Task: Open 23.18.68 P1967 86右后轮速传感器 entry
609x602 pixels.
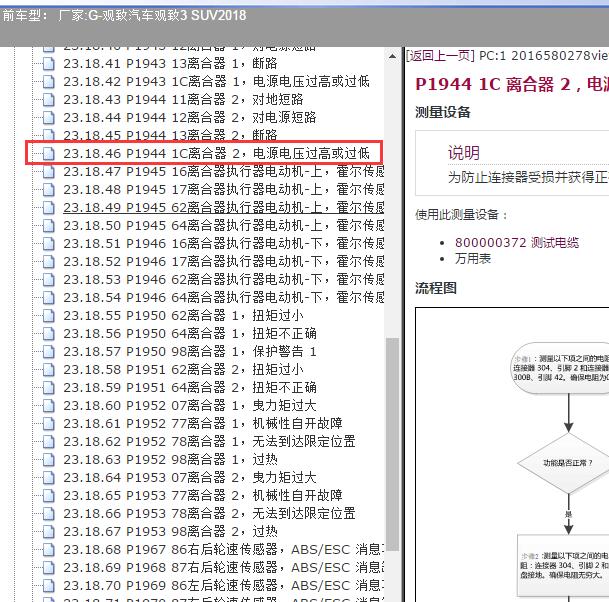Action: pyautogui.click(x=224, y=549)
